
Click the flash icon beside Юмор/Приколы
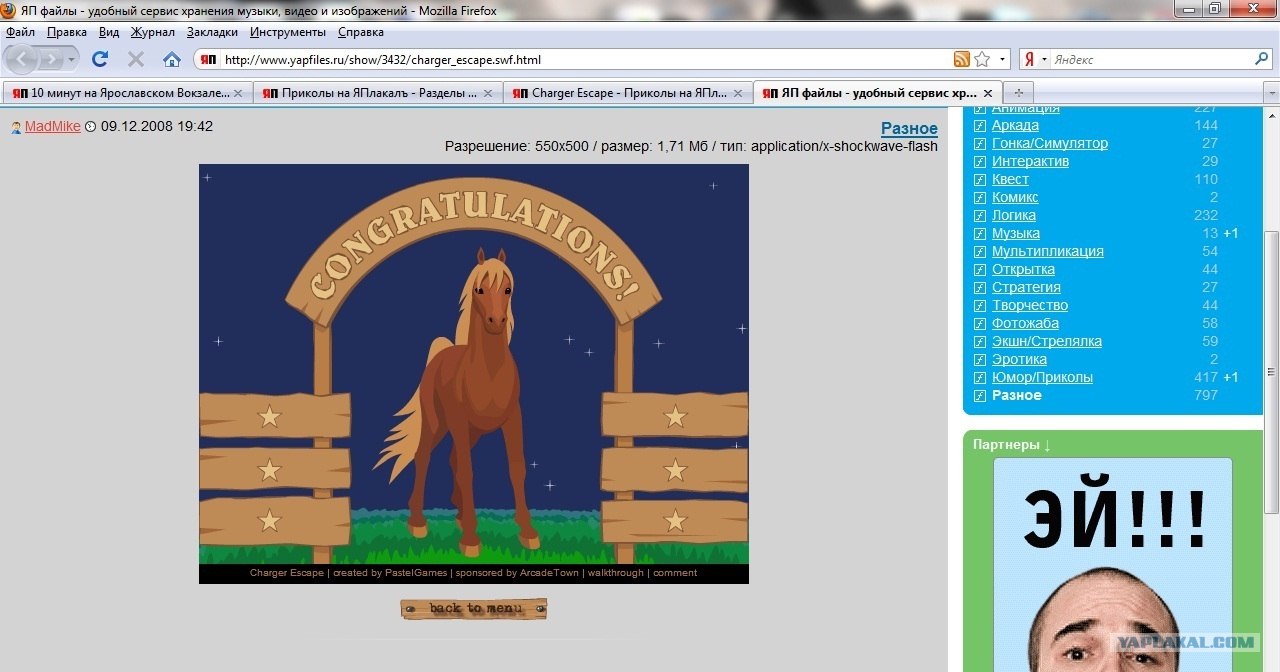pos(980,378)
